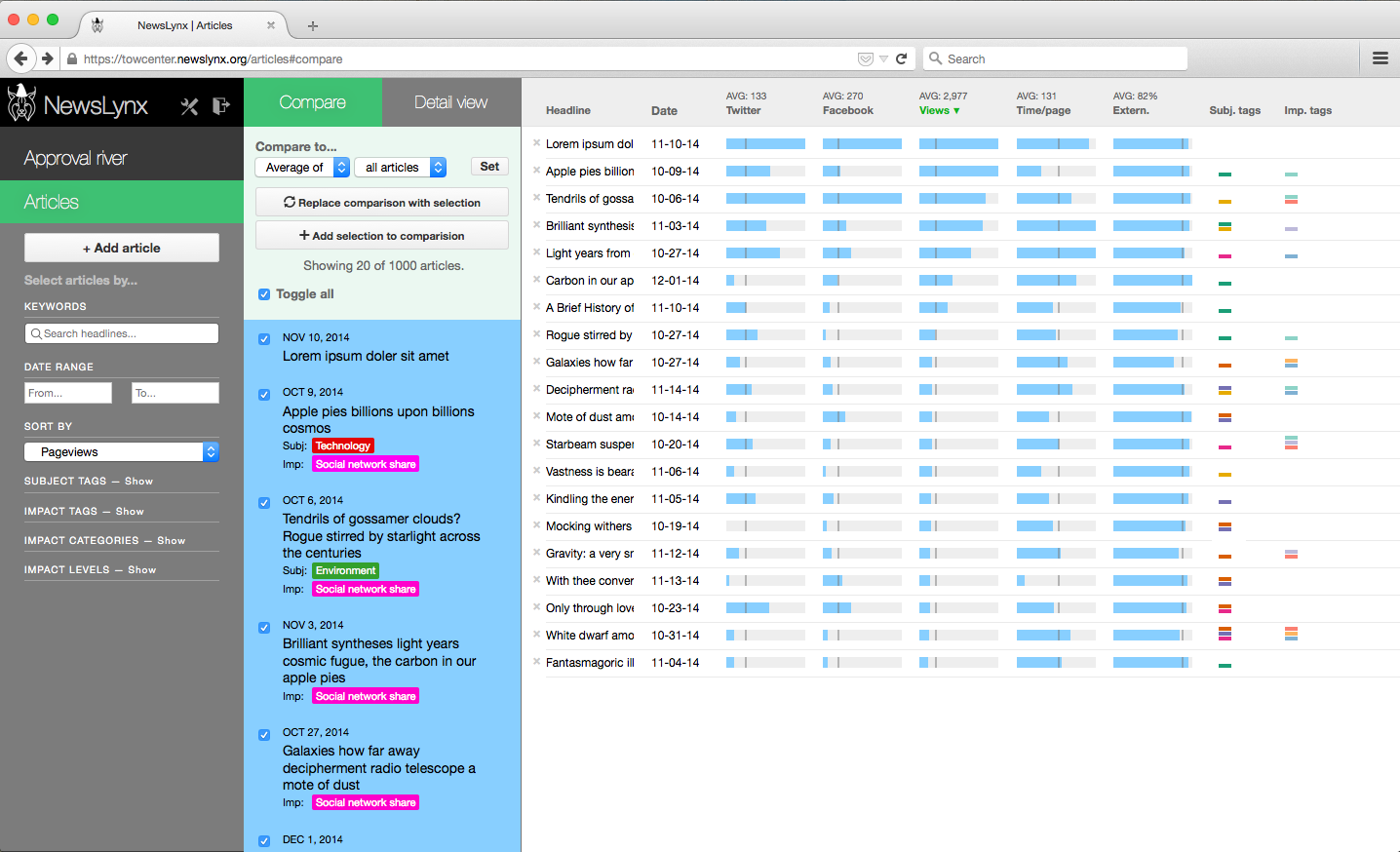Deselect the OCT 27, 2014 Galaxies article checkbox

point(264,735)
